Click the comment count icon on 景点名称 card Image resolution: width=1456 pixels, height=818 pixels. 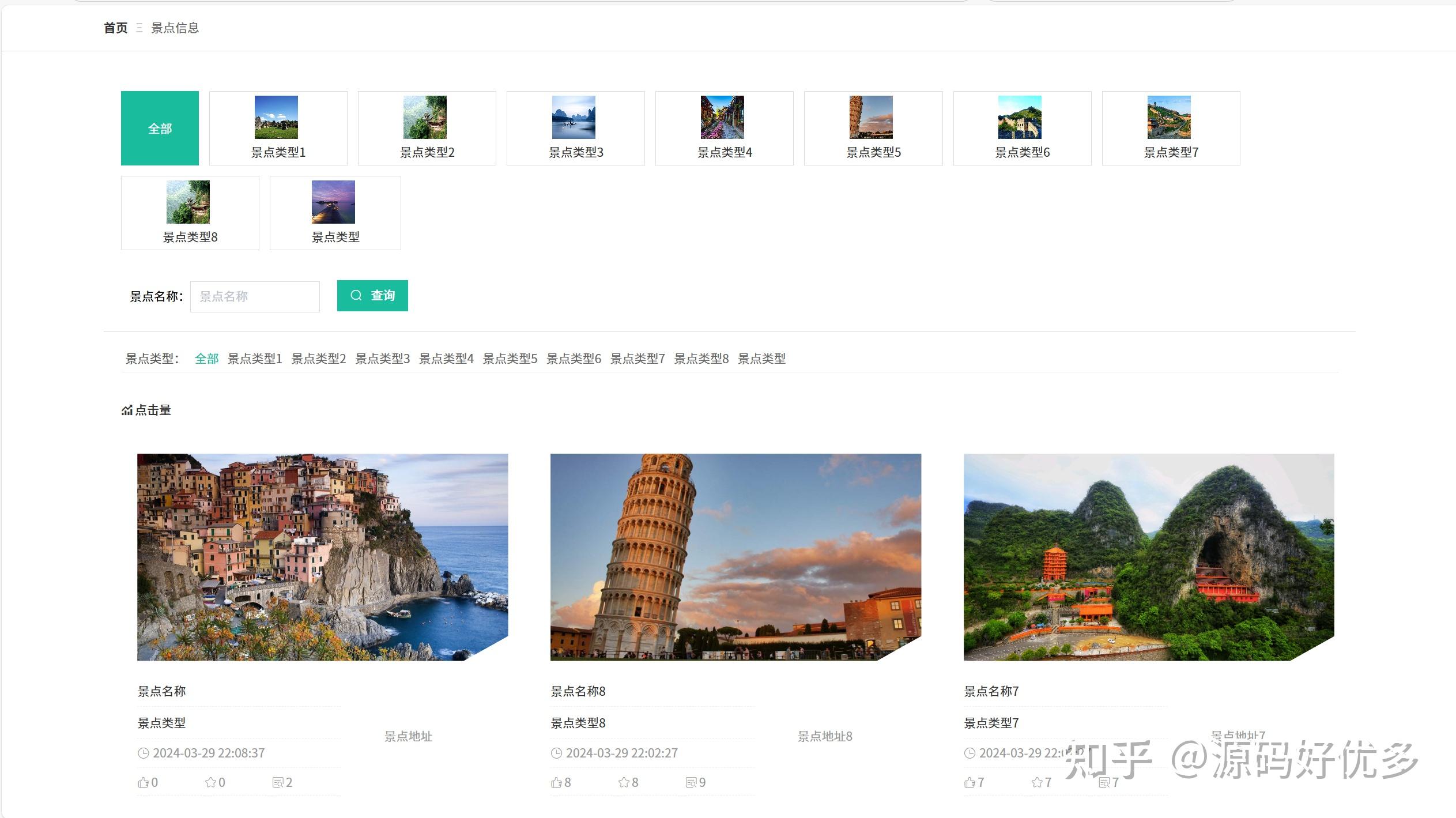[279, 782]
